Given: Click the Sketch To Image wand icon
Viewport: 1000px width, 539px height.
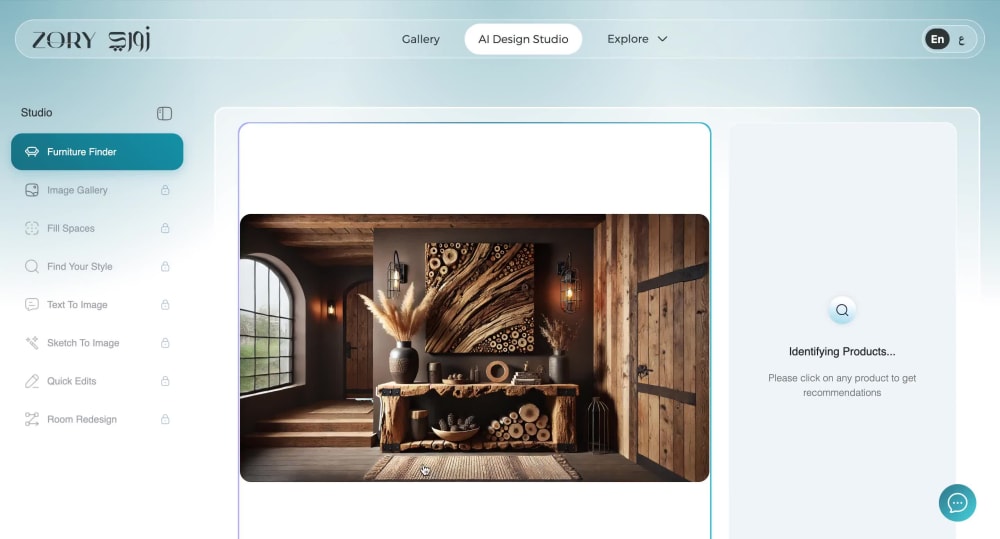Looking at the screenshot, I should [32, 343].
